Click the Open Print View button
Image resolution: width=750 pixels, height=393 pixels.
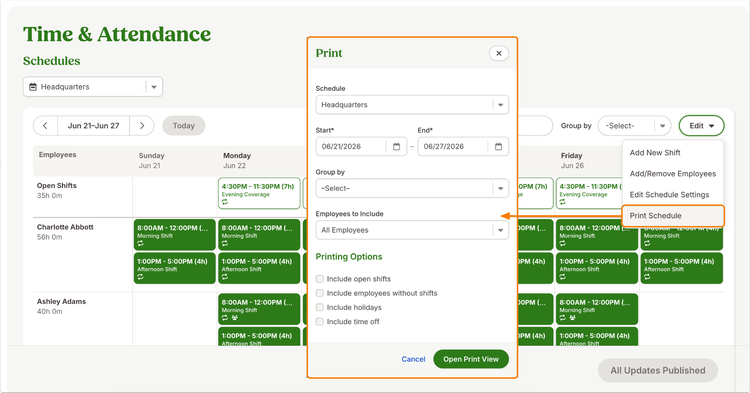tap(471, 359)
